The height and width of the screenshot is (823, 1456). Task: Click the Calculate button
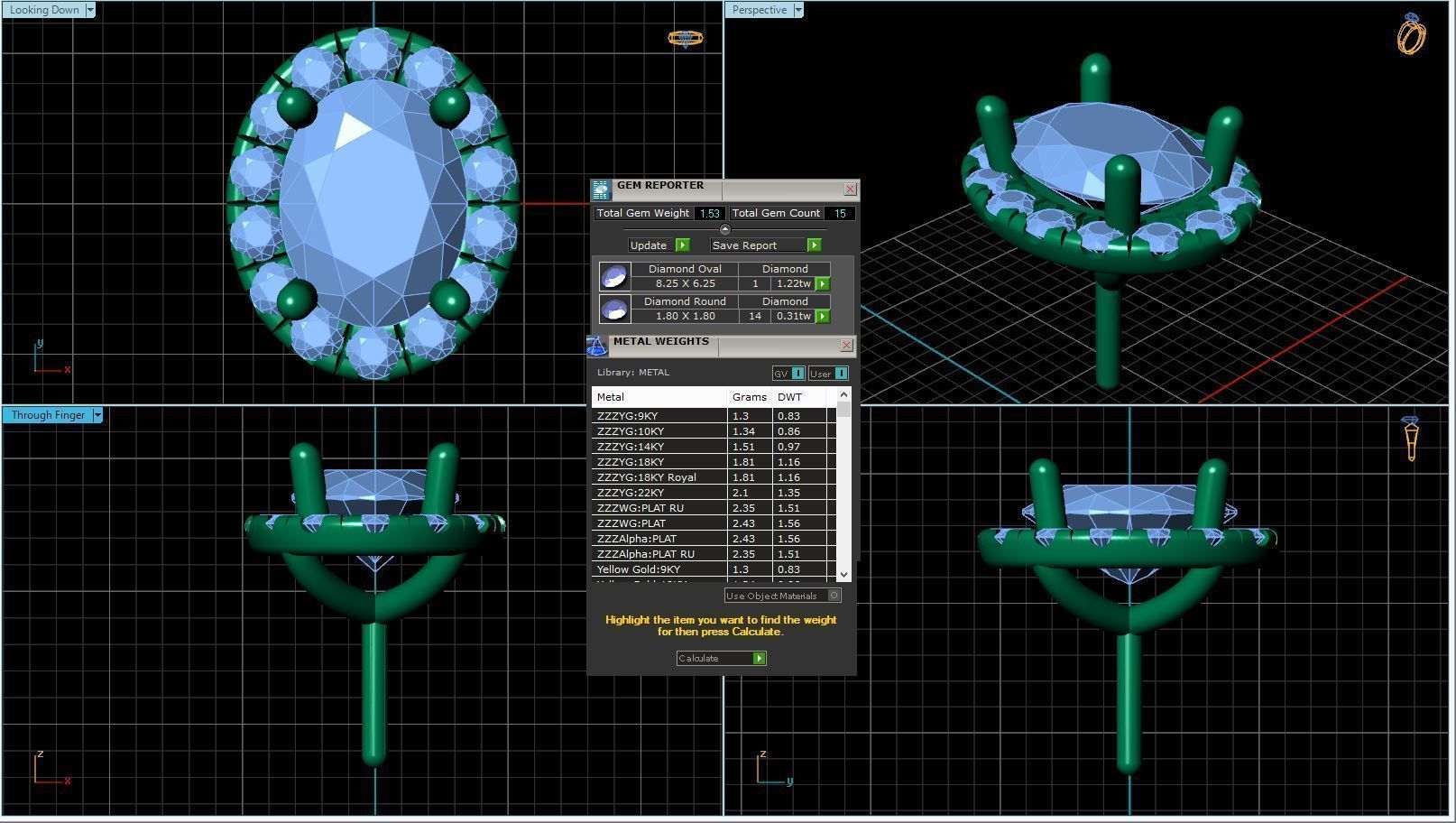721,659
